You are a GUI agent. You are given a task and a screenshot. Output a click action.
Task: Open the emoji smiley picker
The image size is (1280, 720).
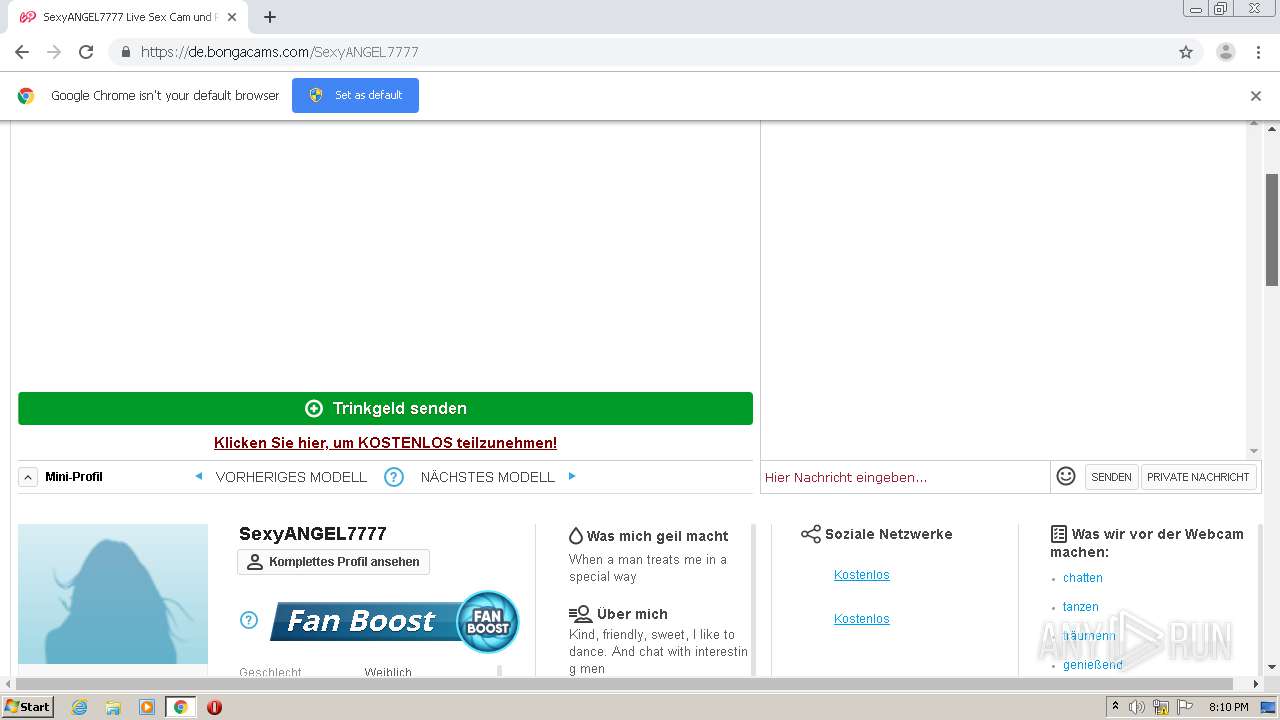point(1066,476)
